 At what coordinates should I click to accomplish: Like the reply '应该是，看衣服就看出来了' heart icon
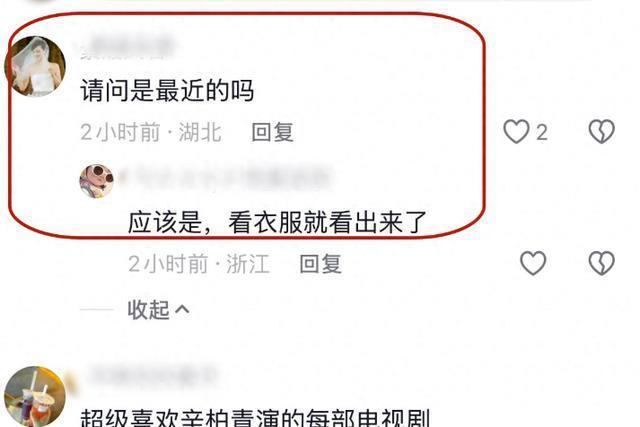click(533, 263)
